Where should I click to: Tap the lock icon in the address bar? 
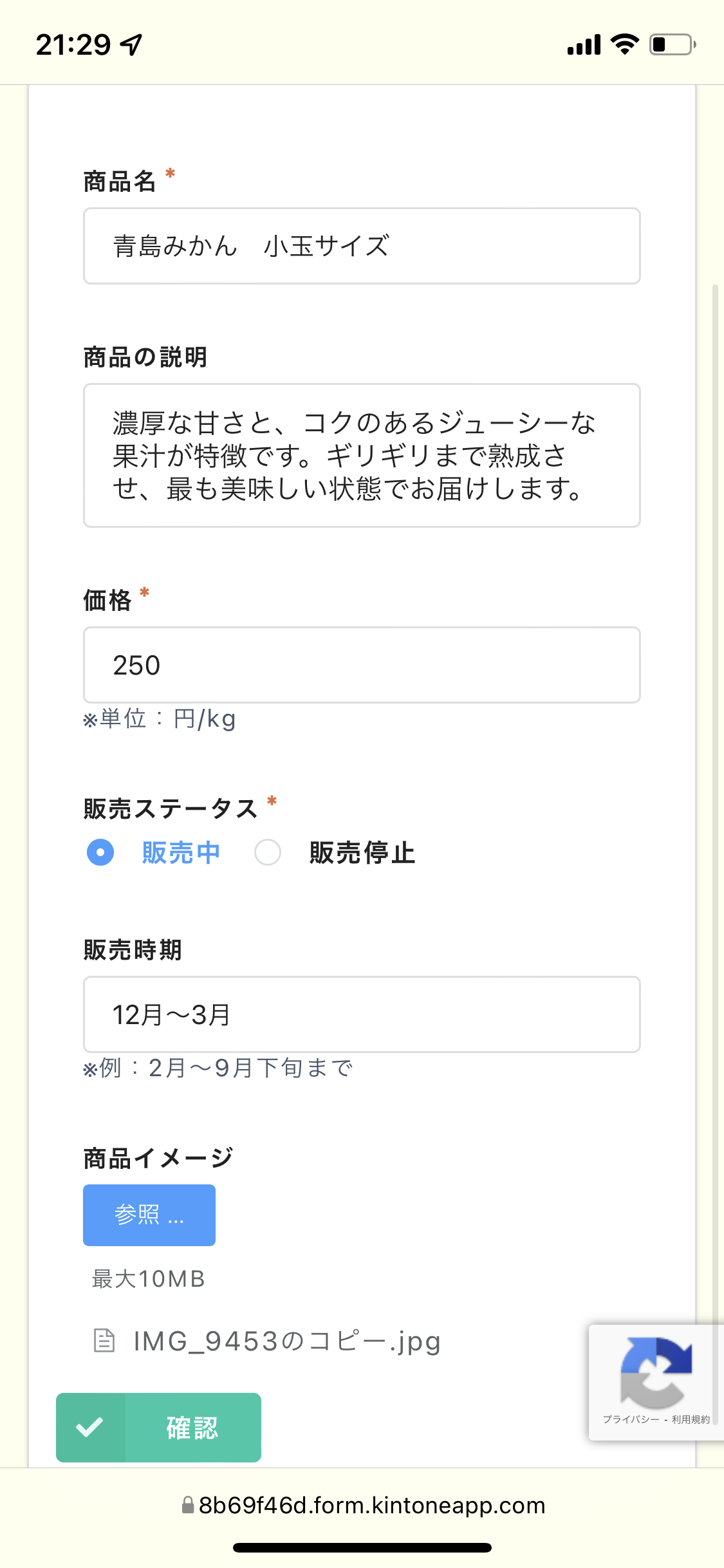coord(188,1505)
